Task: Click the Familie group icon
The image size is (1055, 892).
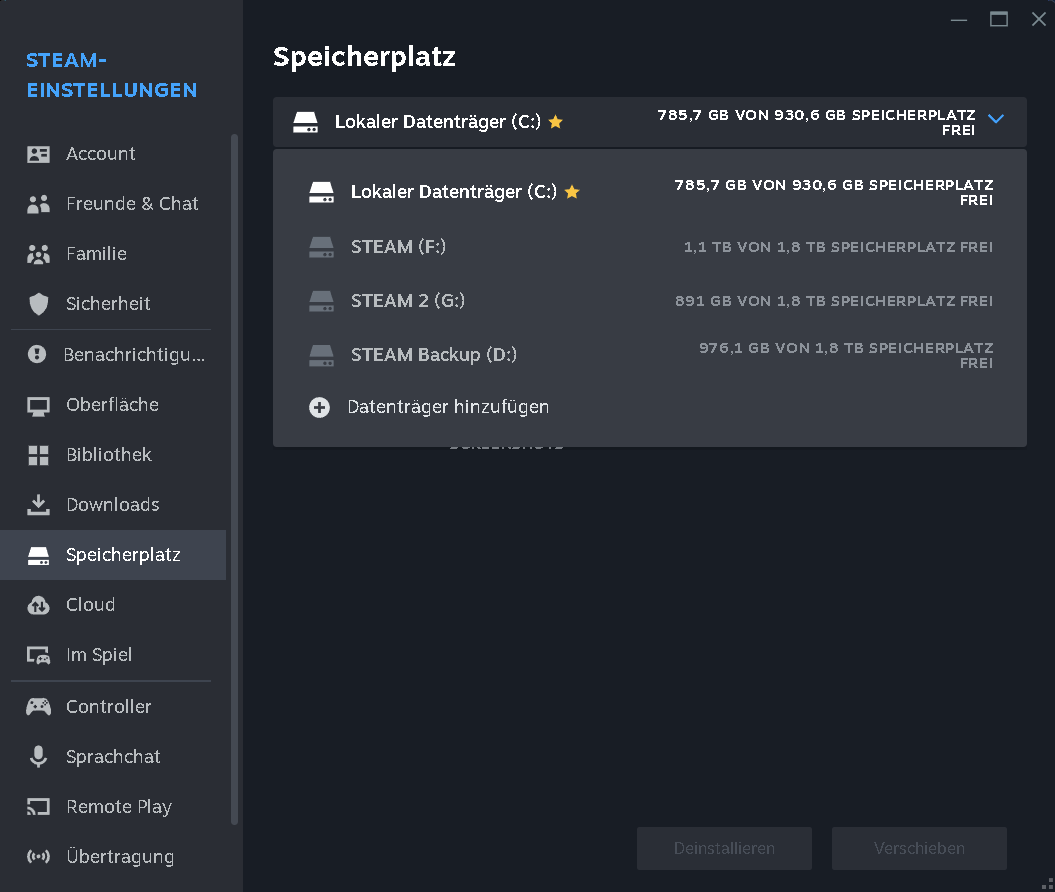Action: 38,254
